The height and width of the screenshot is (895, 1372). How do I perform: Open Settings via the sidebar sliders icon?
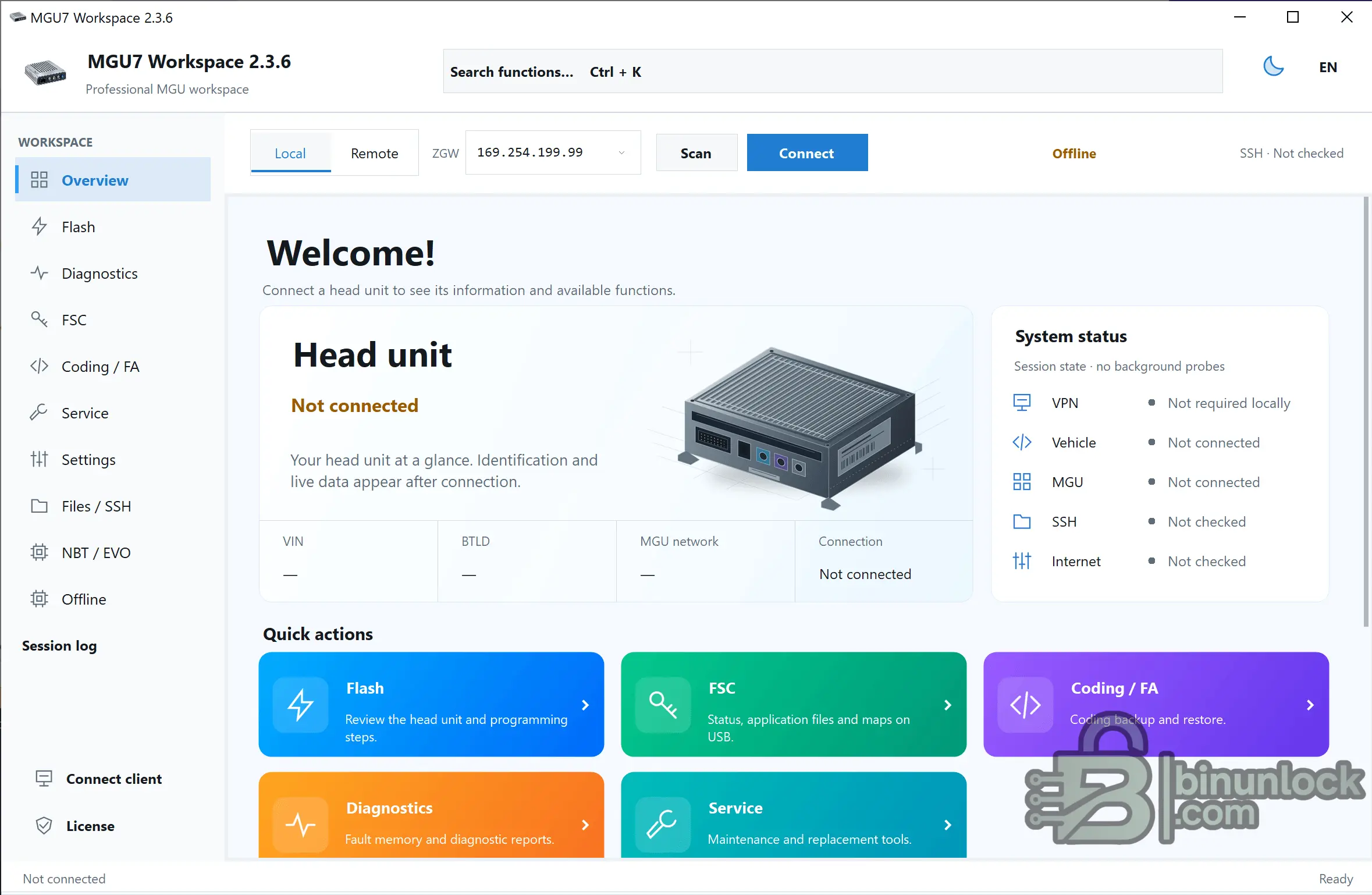point(39,459)
